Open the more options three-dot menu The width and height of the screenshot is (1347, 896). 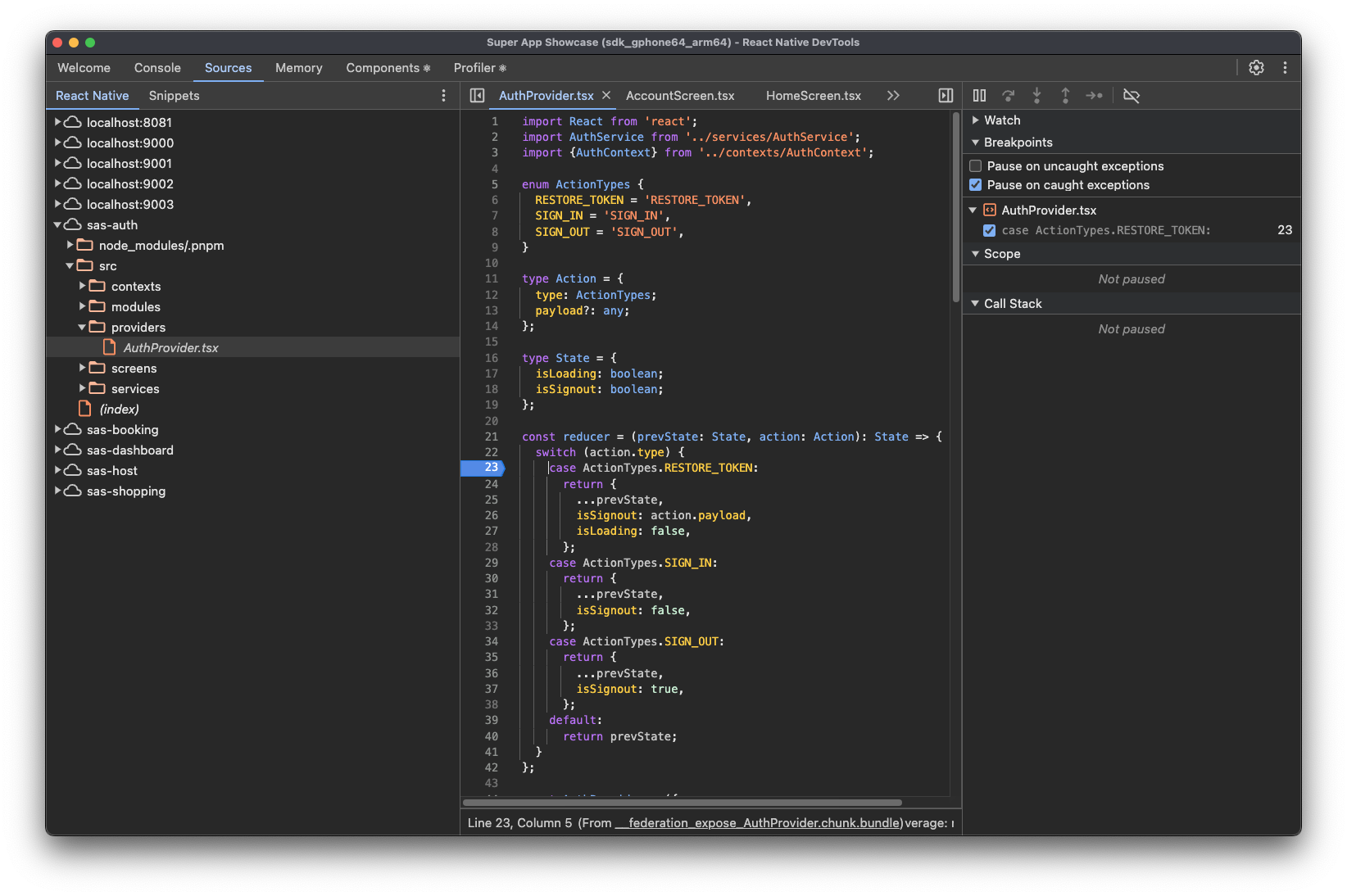click(x=1286, y=68)
